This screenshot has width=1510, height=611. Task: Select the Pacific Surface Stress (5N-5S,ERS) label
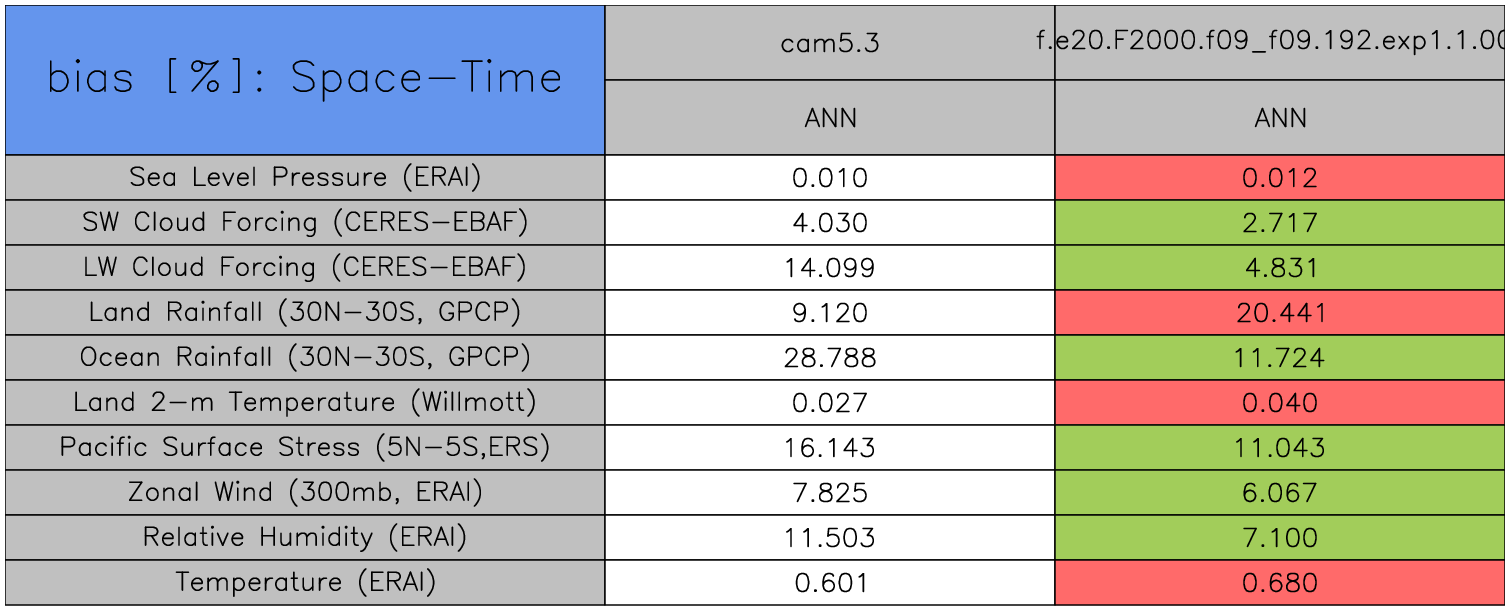(305, 448)
